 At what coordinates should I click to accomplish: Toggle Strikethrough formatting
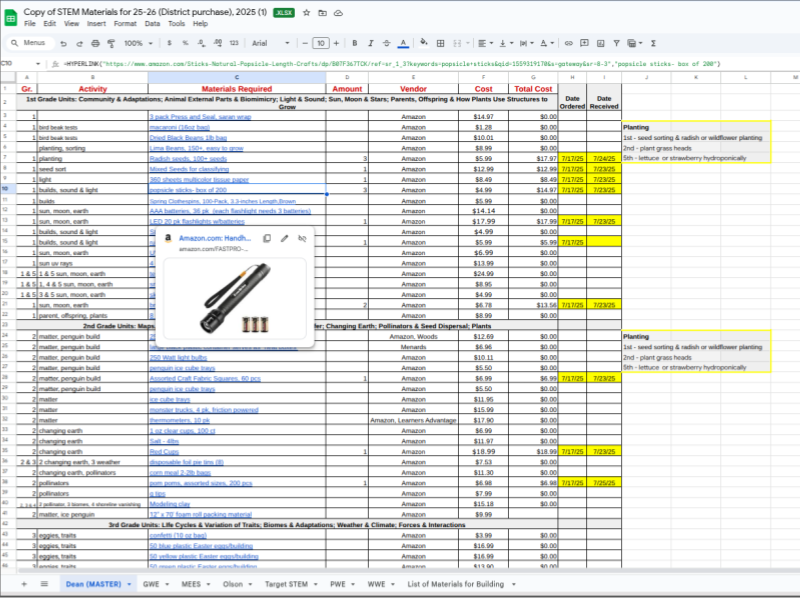point(386,43)
